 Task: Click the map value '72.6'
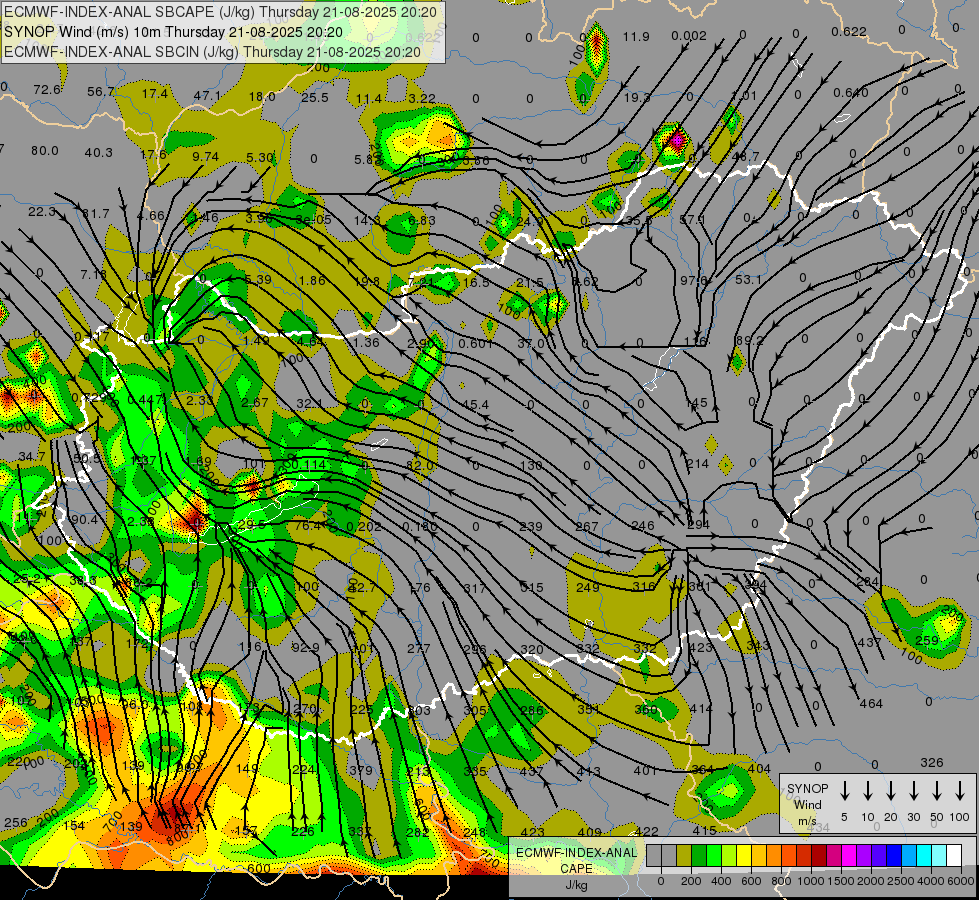point(47,90)
